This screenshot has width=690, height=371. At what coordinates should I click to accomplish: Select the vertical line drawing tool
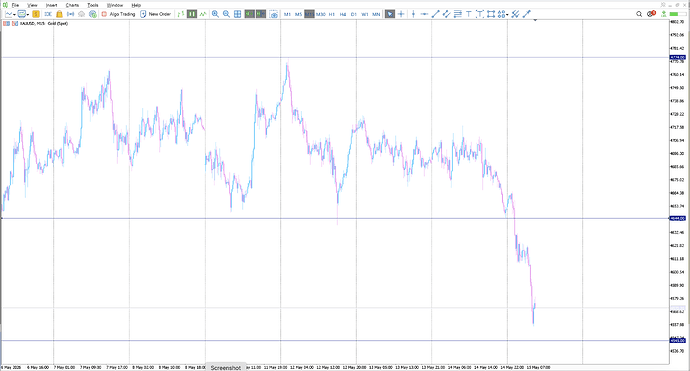pos(413,14)
